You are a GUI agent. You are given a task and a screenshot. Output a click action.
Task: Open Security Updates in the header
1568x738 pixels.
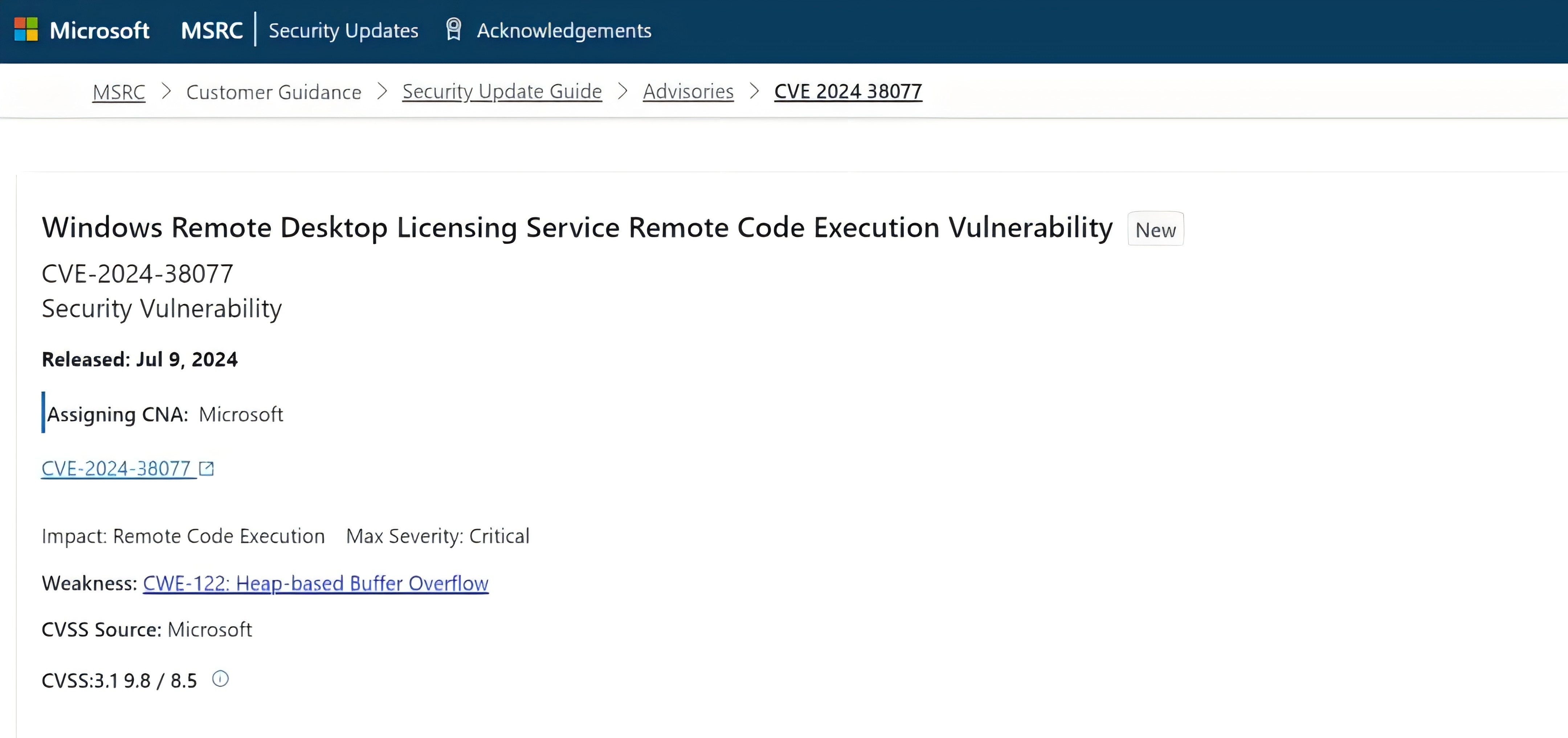pyautogui.click(x=343, y=31)
